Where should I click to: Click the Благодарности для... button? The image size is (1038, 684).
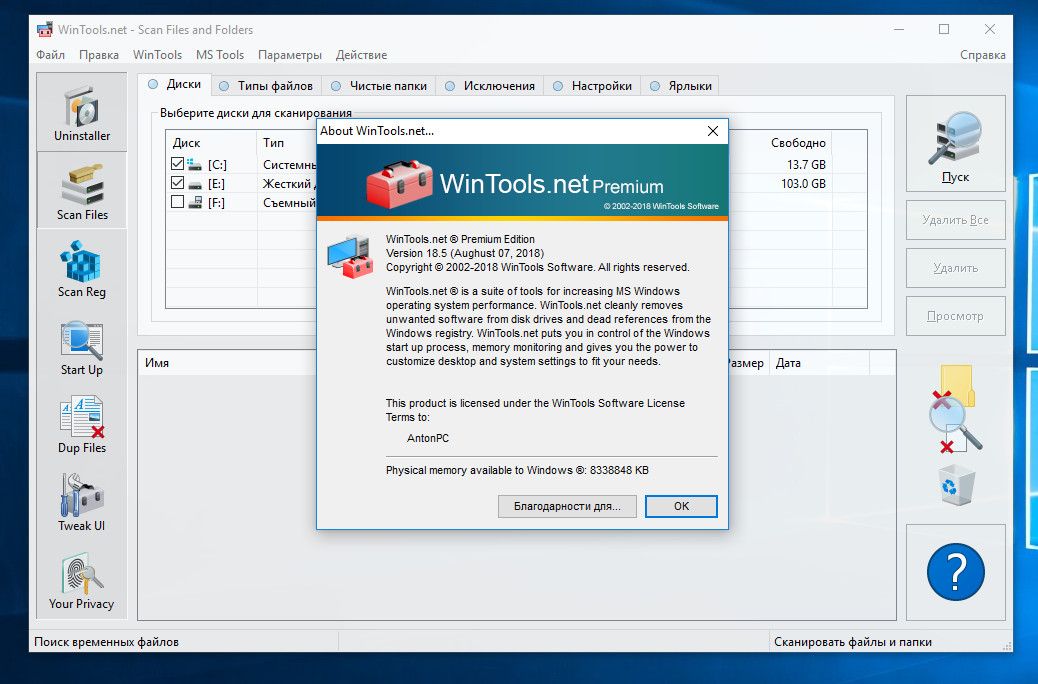click(567, 506)
